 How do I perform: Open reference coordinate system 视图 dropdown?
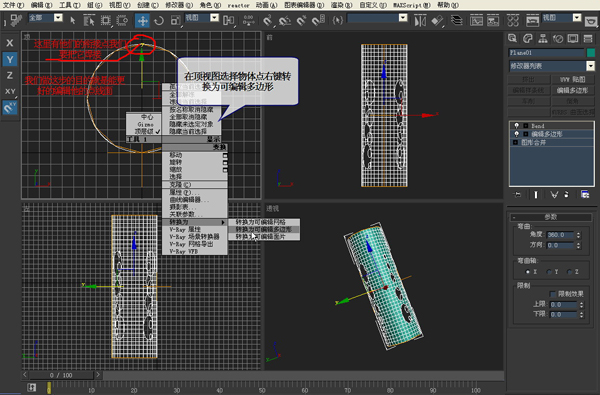click(x=215, y=18)
